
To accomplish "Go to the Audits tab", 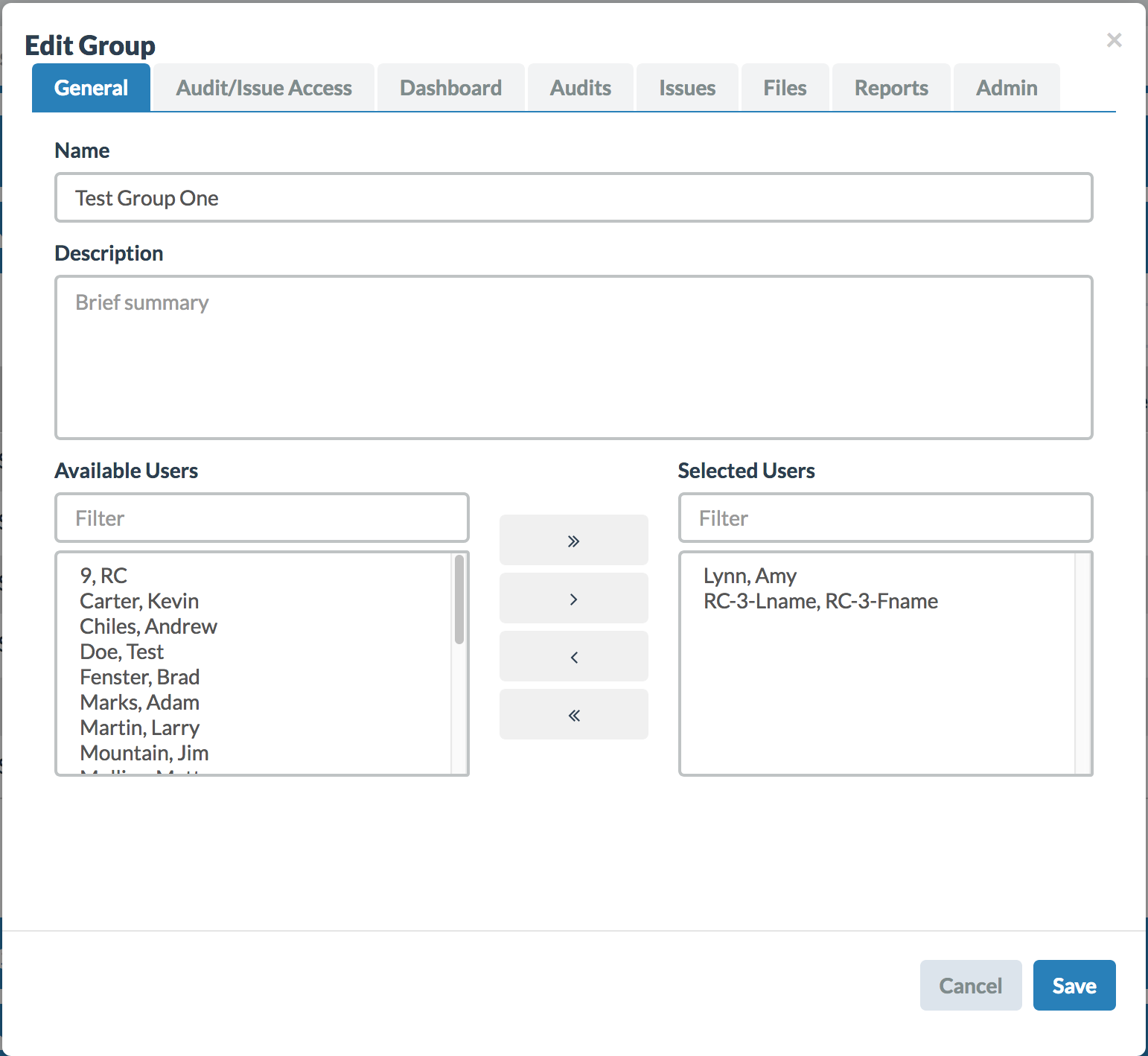I will click(x=581, y=88).
